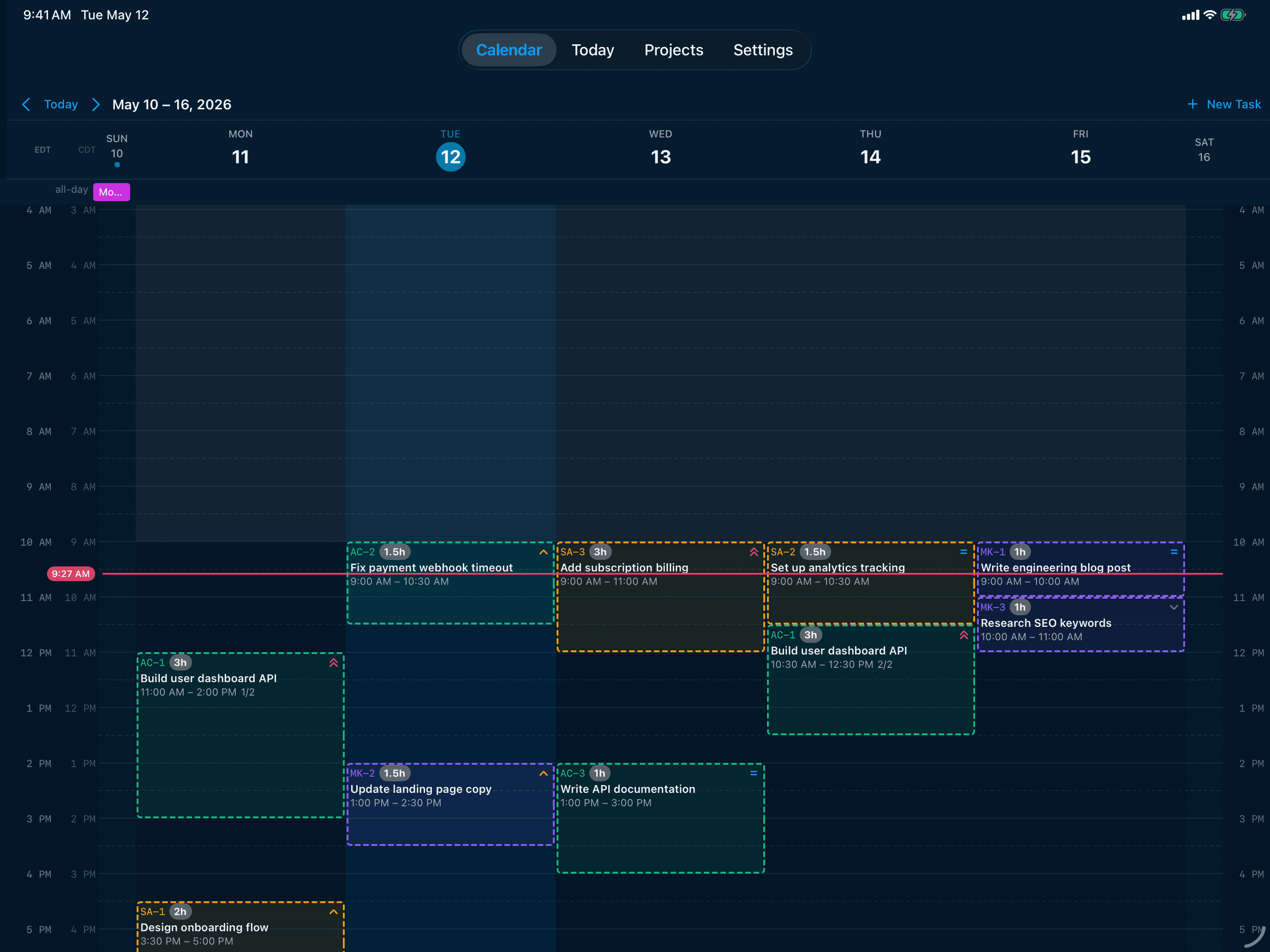The width and height of the screenshot is (1270, 952).
Task: Click urgent priority icon on Monday Build user dashboard API
Action: click(x=333, y=662)
